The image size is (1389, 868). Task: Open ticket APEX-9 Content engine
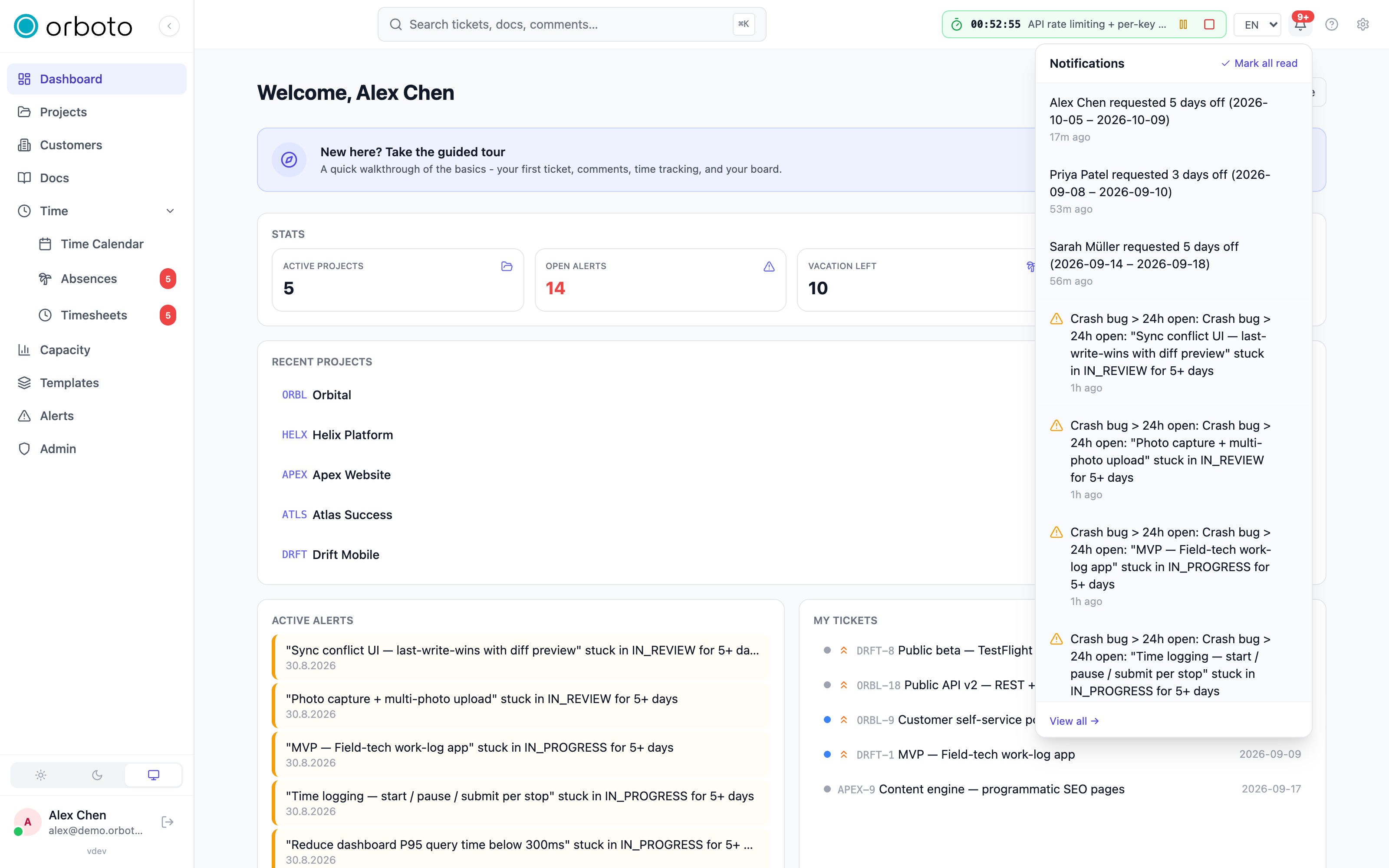1063,789
